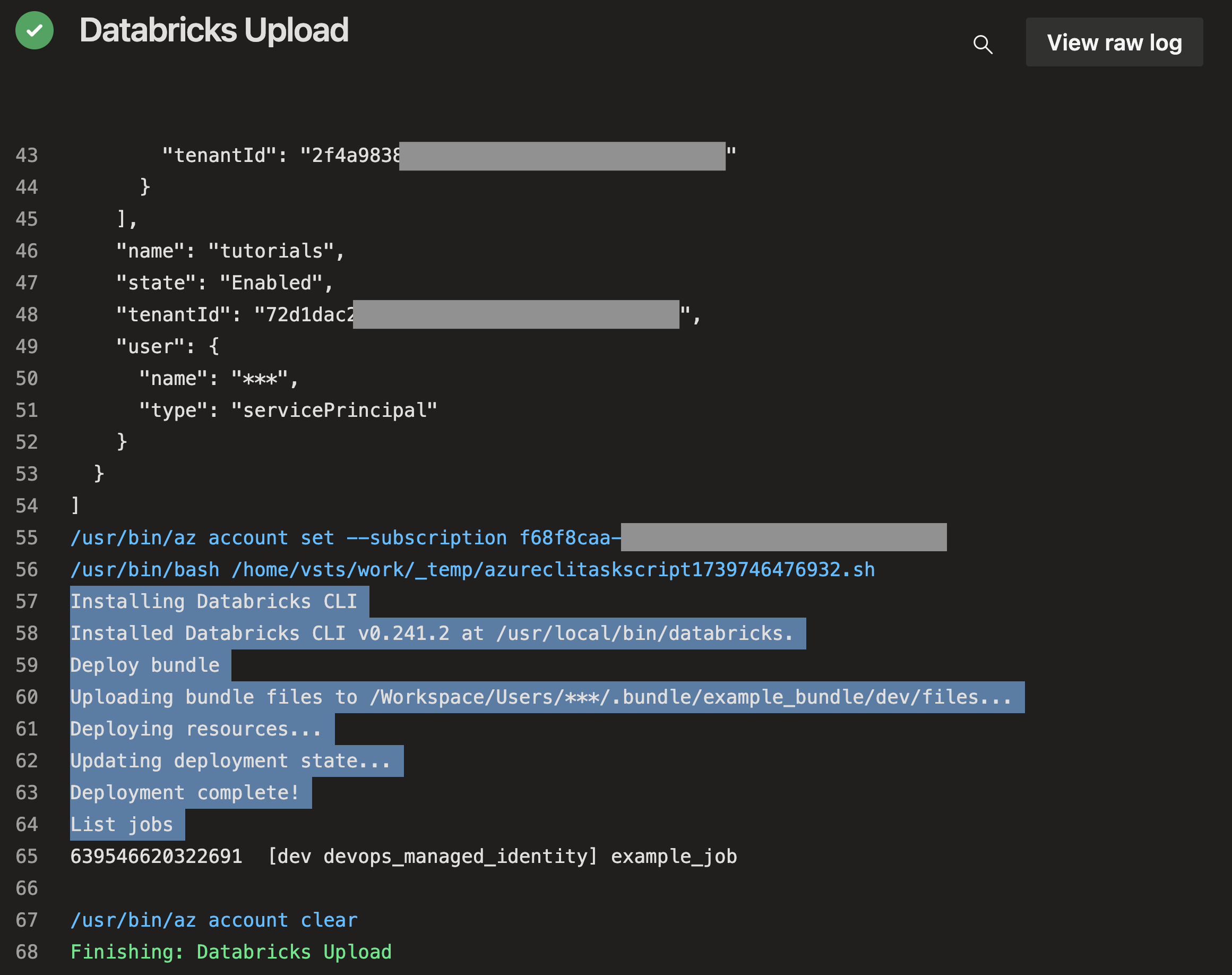Viewport: 1232px width, 975px height.
Task: Click the green success checkmark icon
Action: pos(35,30)
